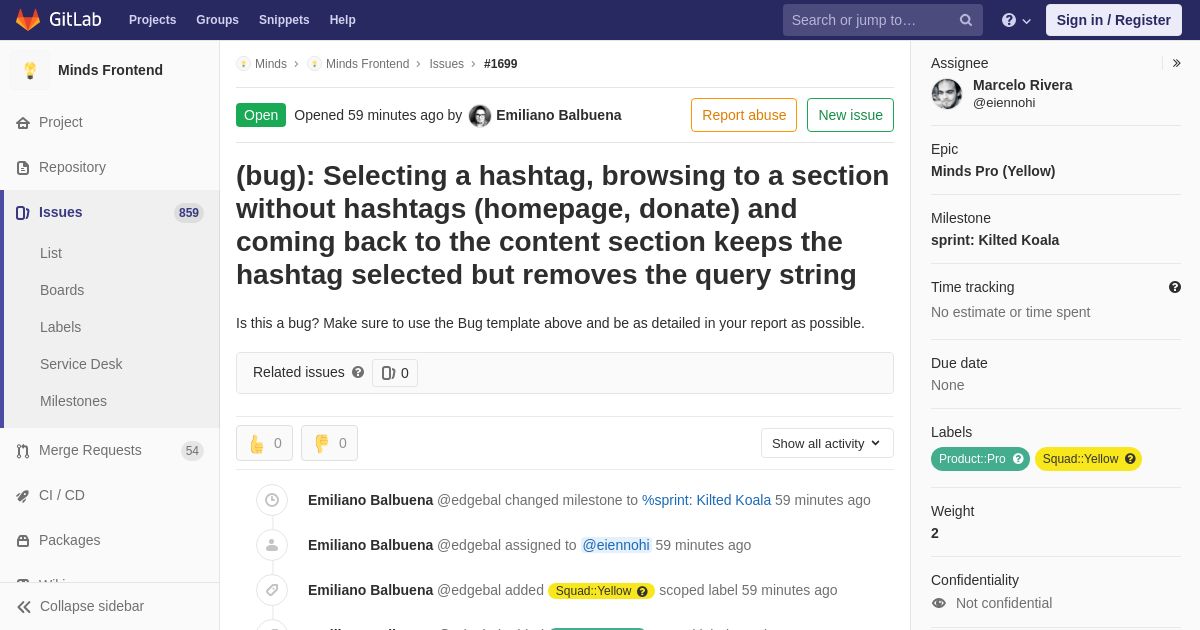
Task: Click the milestone change clock icon
Action: 272,500
